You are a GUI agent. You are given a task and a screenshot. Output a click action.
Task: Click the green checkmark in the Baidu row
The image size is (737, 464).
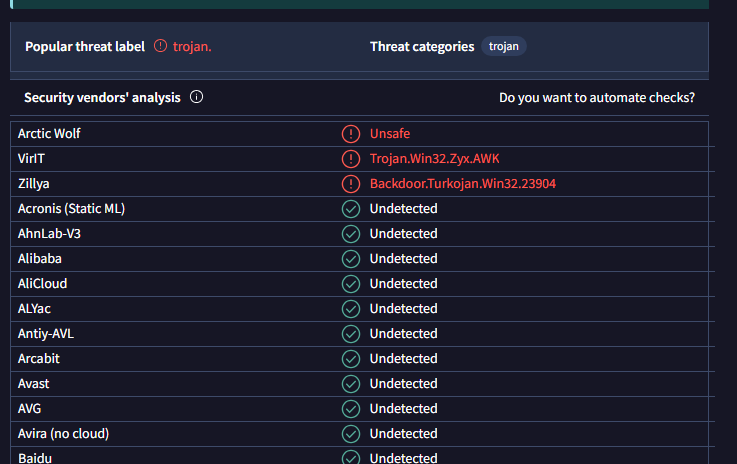[351, 457]
